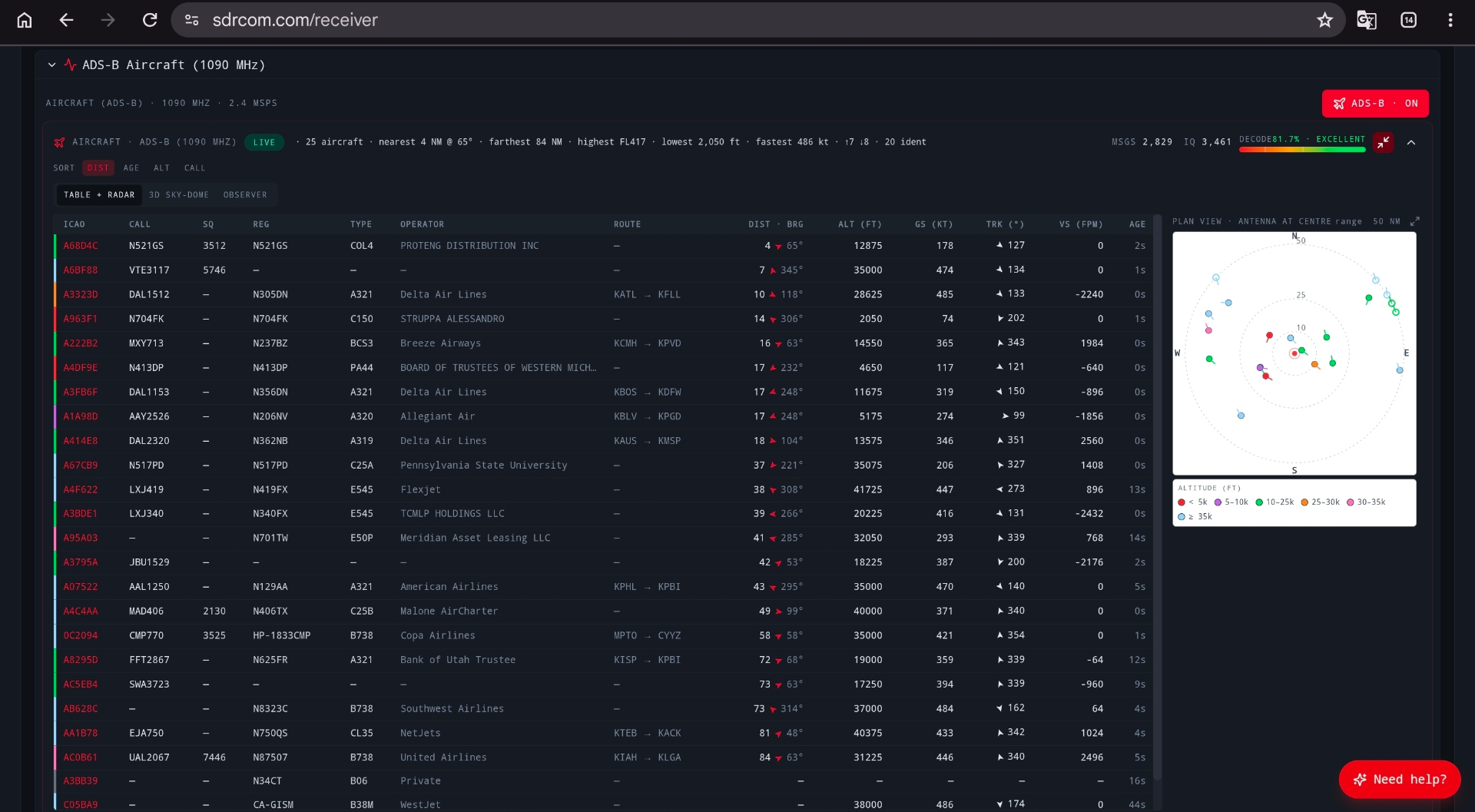Viewport: 1475px width, 812px height.
Task: Click operator Pennsylvania State University
Action: point(484,465)
